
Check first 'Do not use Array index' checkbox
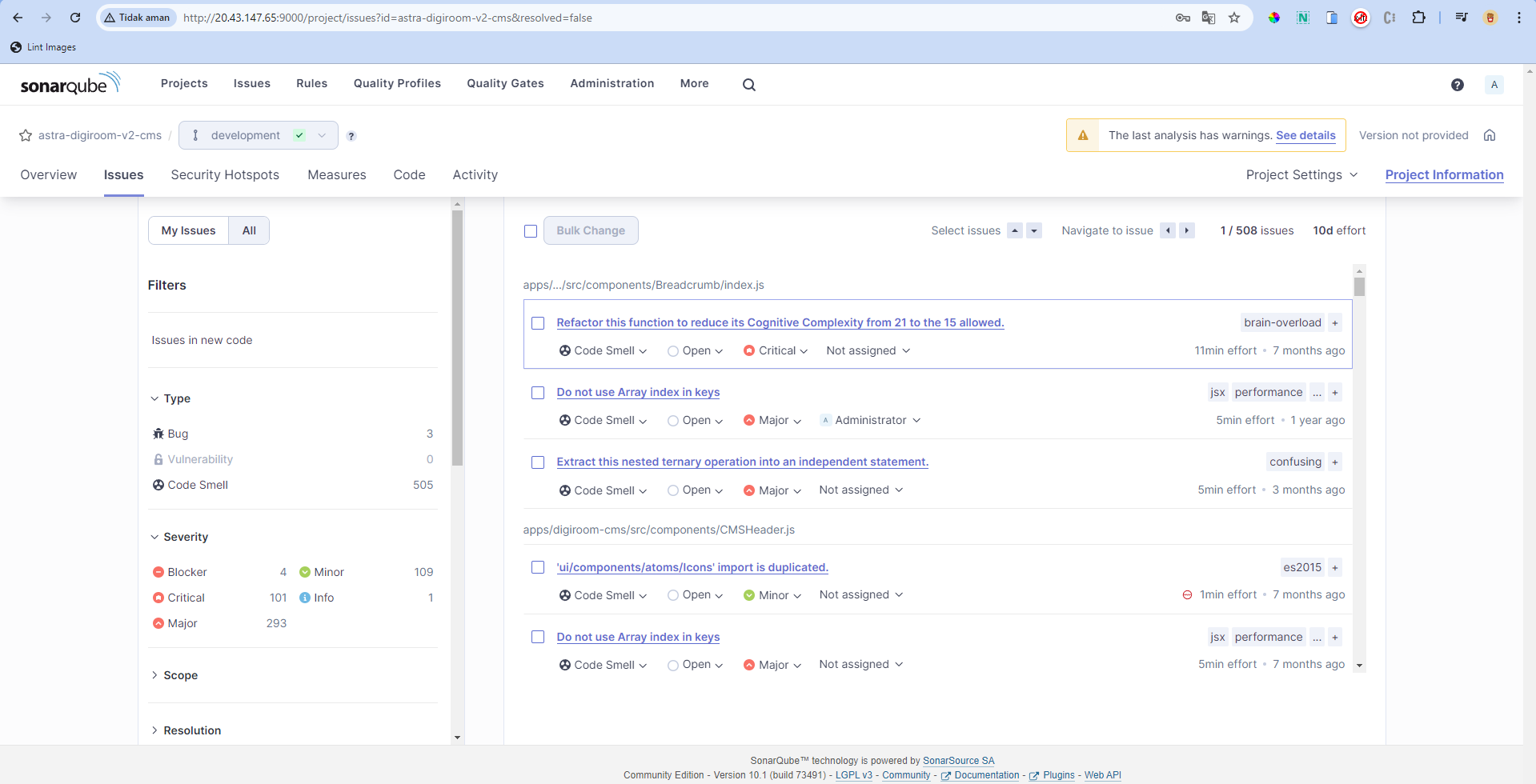[538, 393]
